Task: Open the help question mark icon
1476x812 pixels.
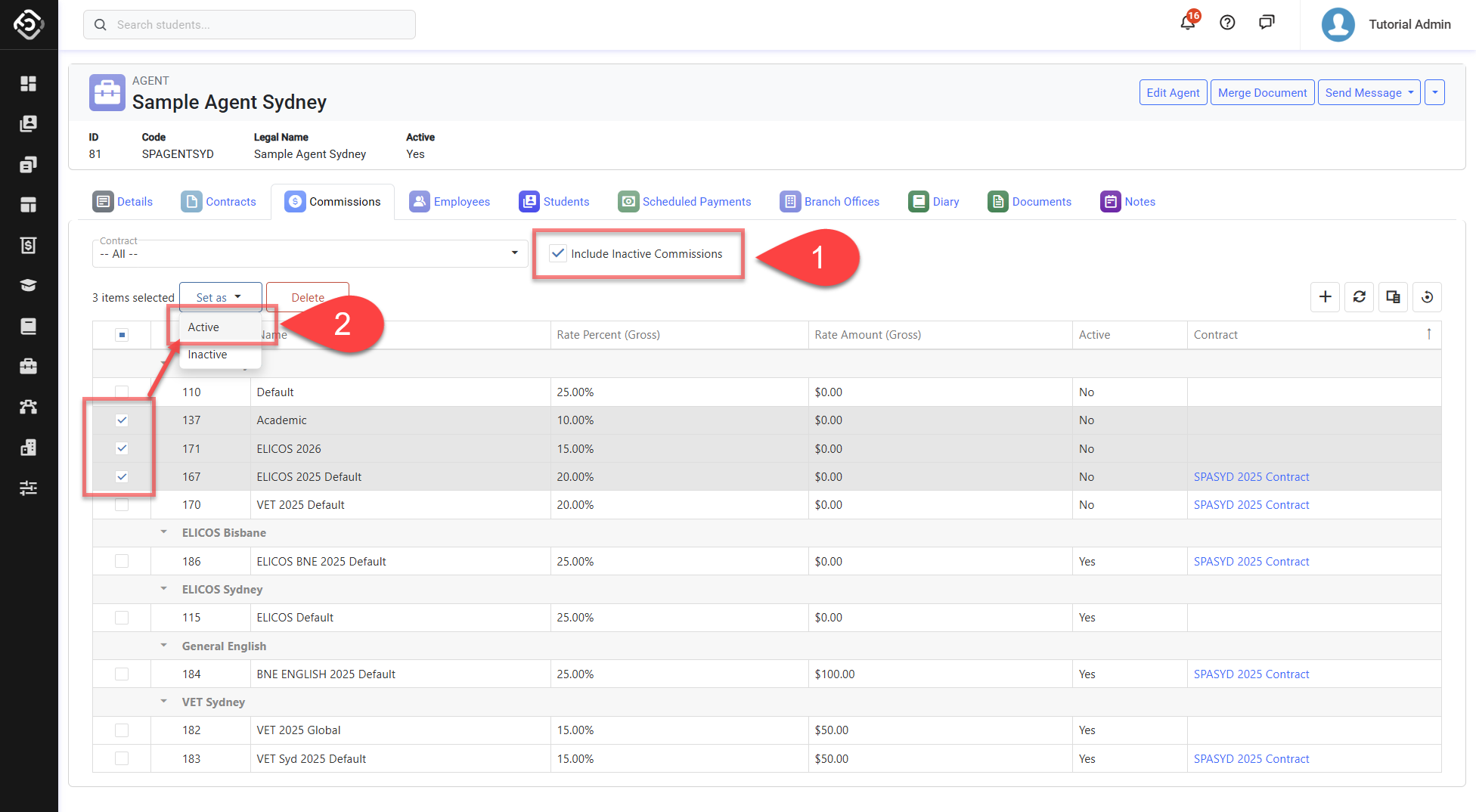Action: click(x=1227, y=23)
